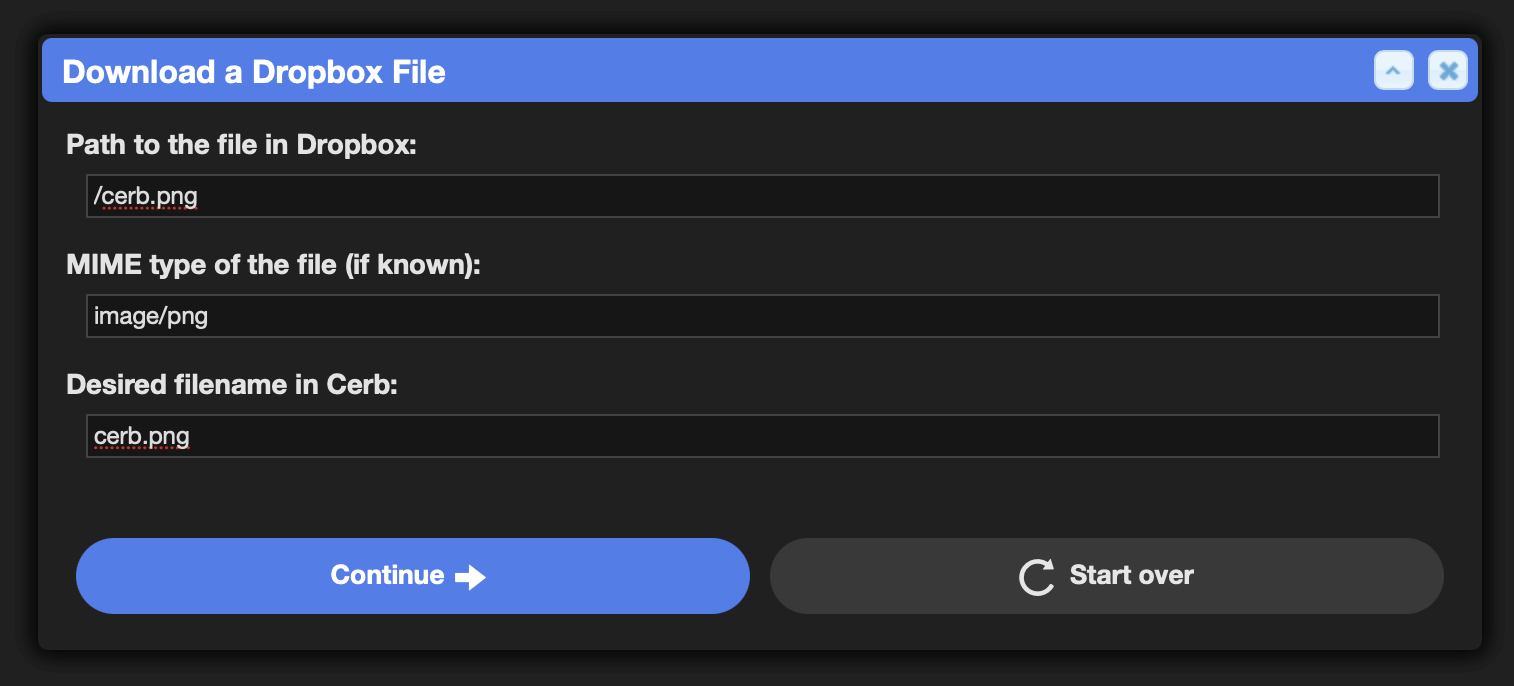Click the Continue button
The image size is (1514, 686).
(413, 576)
